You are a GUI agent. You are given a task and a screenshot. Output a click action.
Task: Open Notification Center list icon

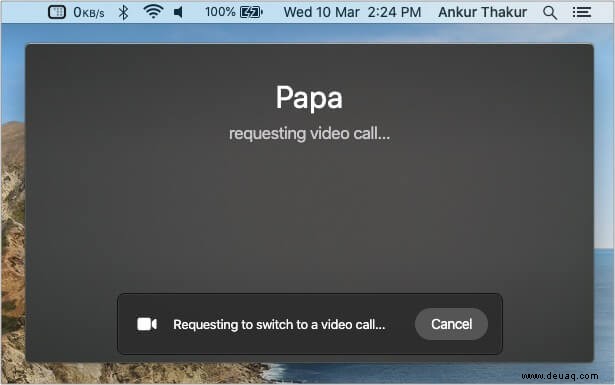click(581, 13)
